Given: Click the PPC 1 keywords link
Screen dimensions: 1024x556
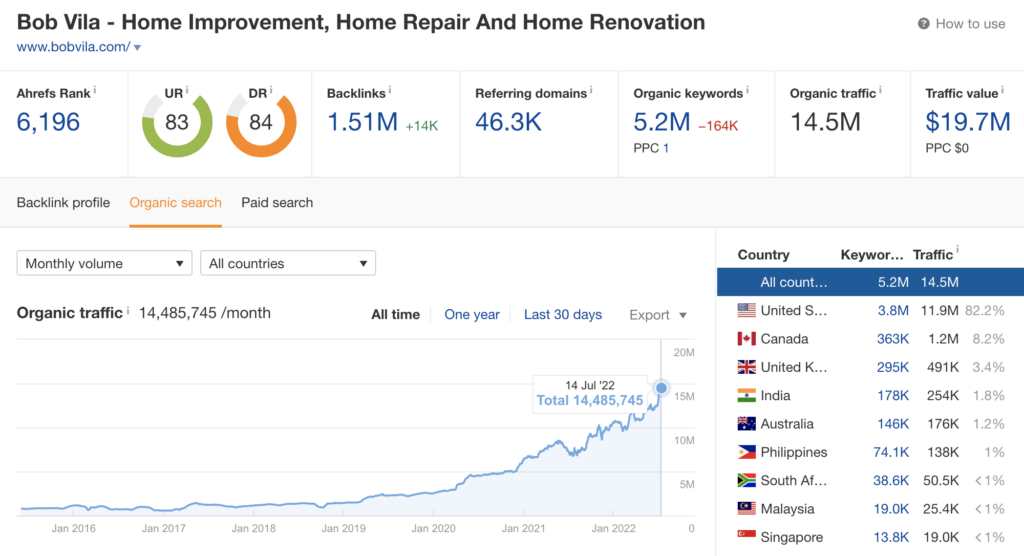Looking at the screenshot, I should (x=665, y=148).
